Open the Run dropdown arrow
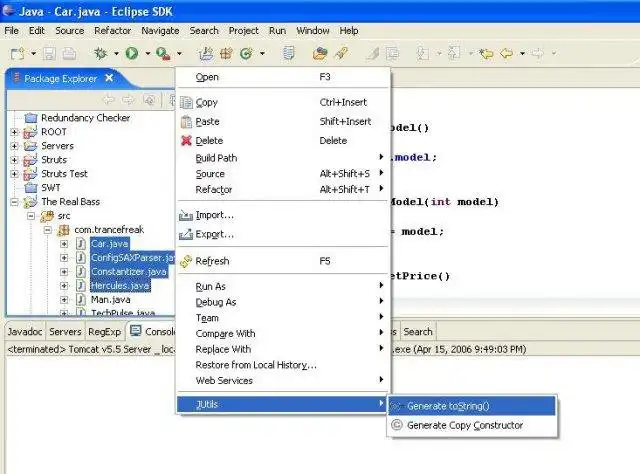 pyautogui.click(x=148, y=53)
